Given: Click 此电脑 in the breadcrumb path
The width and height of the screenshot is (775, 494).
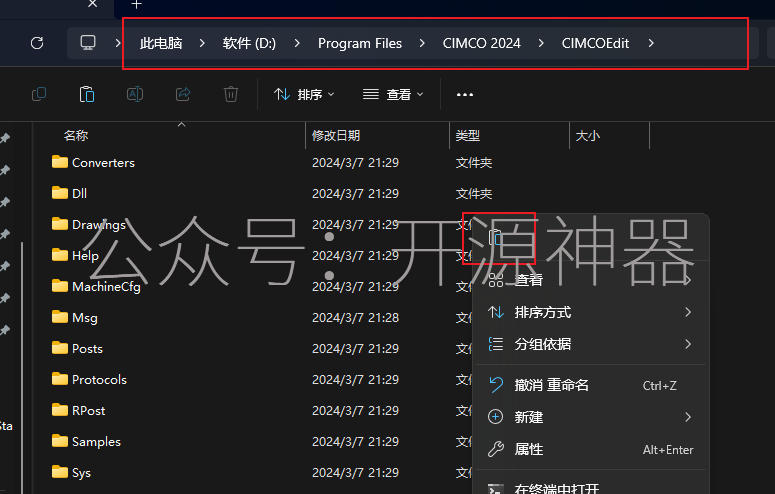Looking at the screenshot, I should click(161, 44).
